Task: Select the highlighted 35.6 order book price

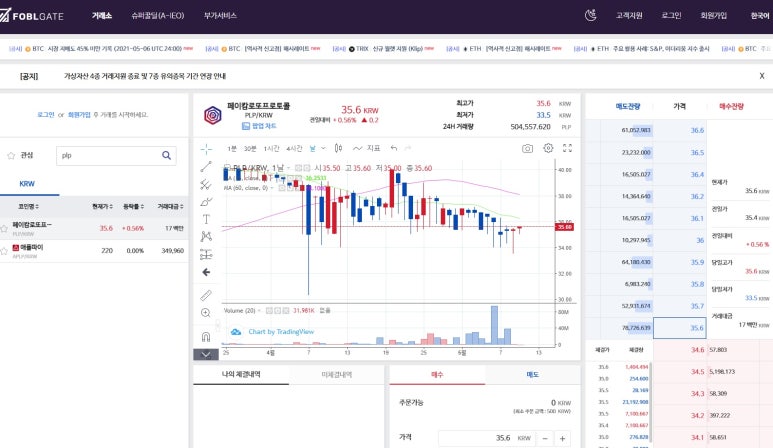Action: click(680, 328)
